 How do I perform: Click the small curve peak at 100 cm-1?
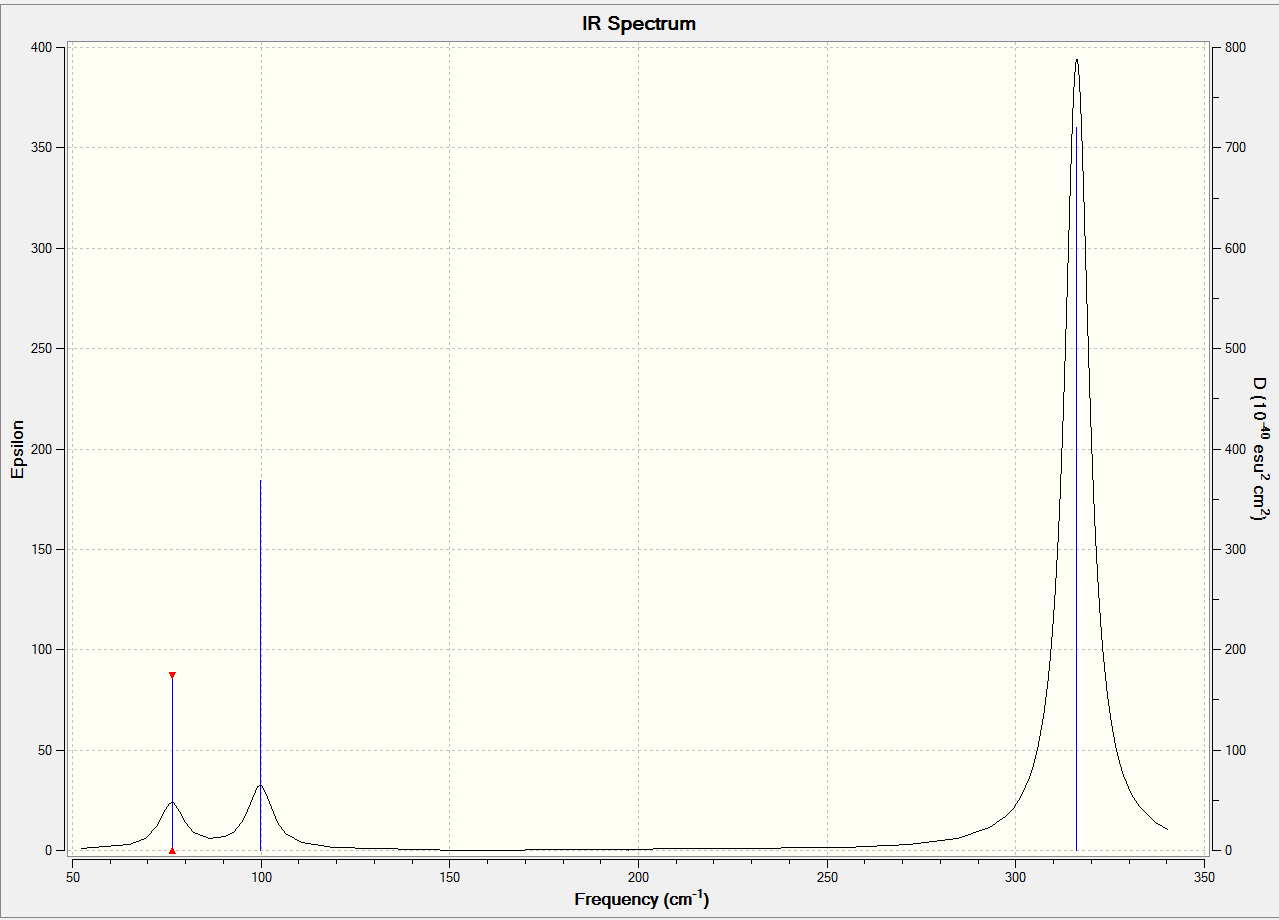[260, 786]
